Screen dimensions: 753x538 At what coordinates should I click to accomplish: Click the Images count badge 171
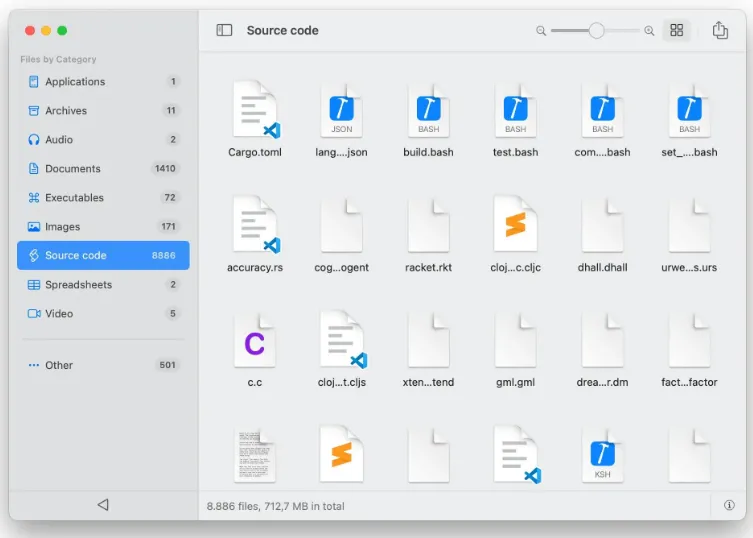(168, 227)
